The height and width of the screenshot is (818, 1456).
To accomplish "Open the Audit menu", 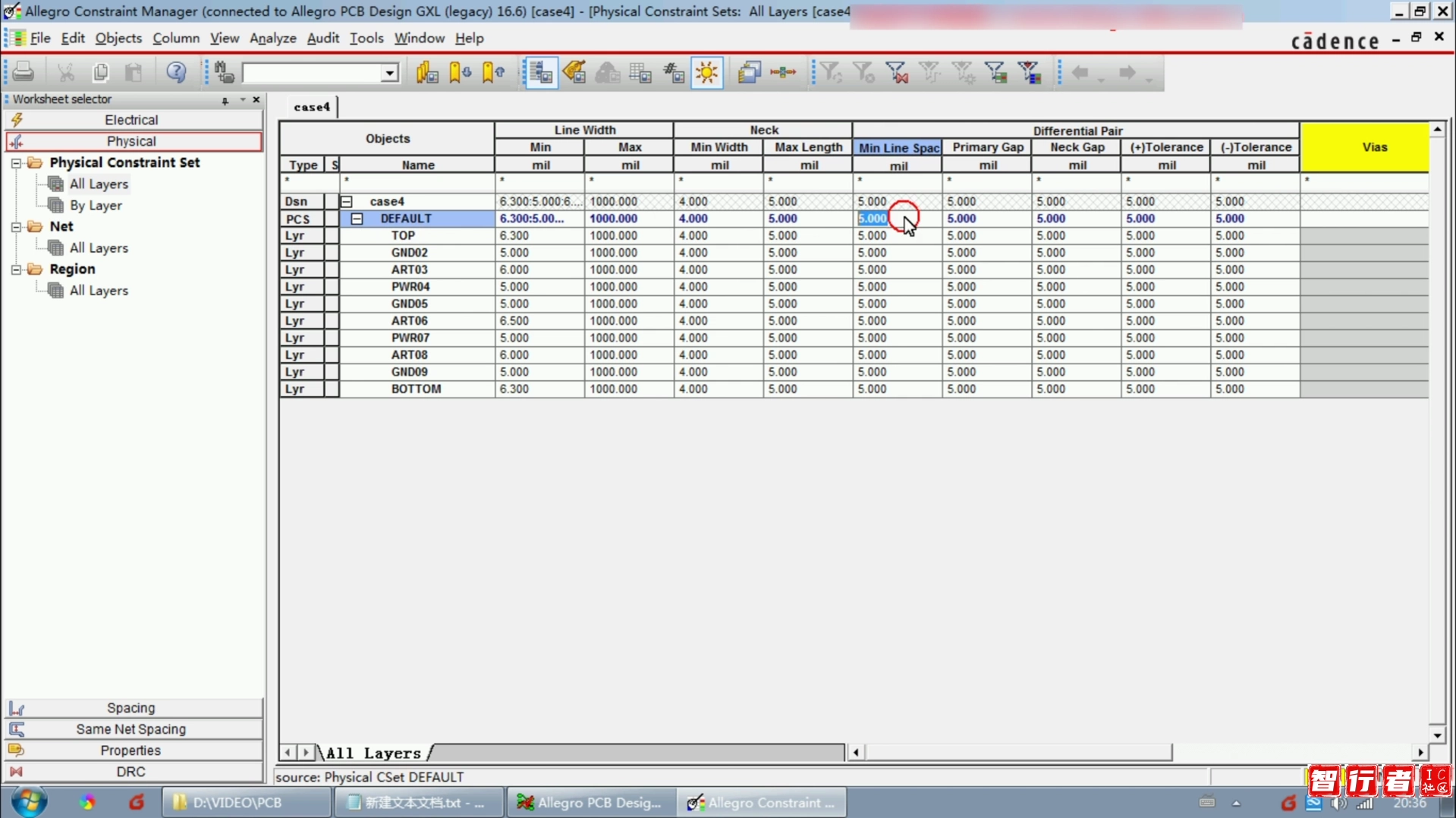I will (x=323, y=38).
